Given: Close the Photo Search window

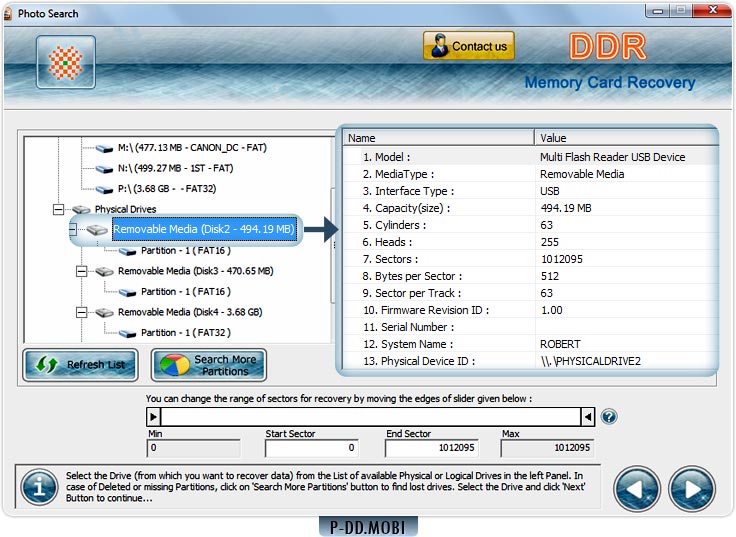Looking at the screenshot, I should click(x=713, y=10).
